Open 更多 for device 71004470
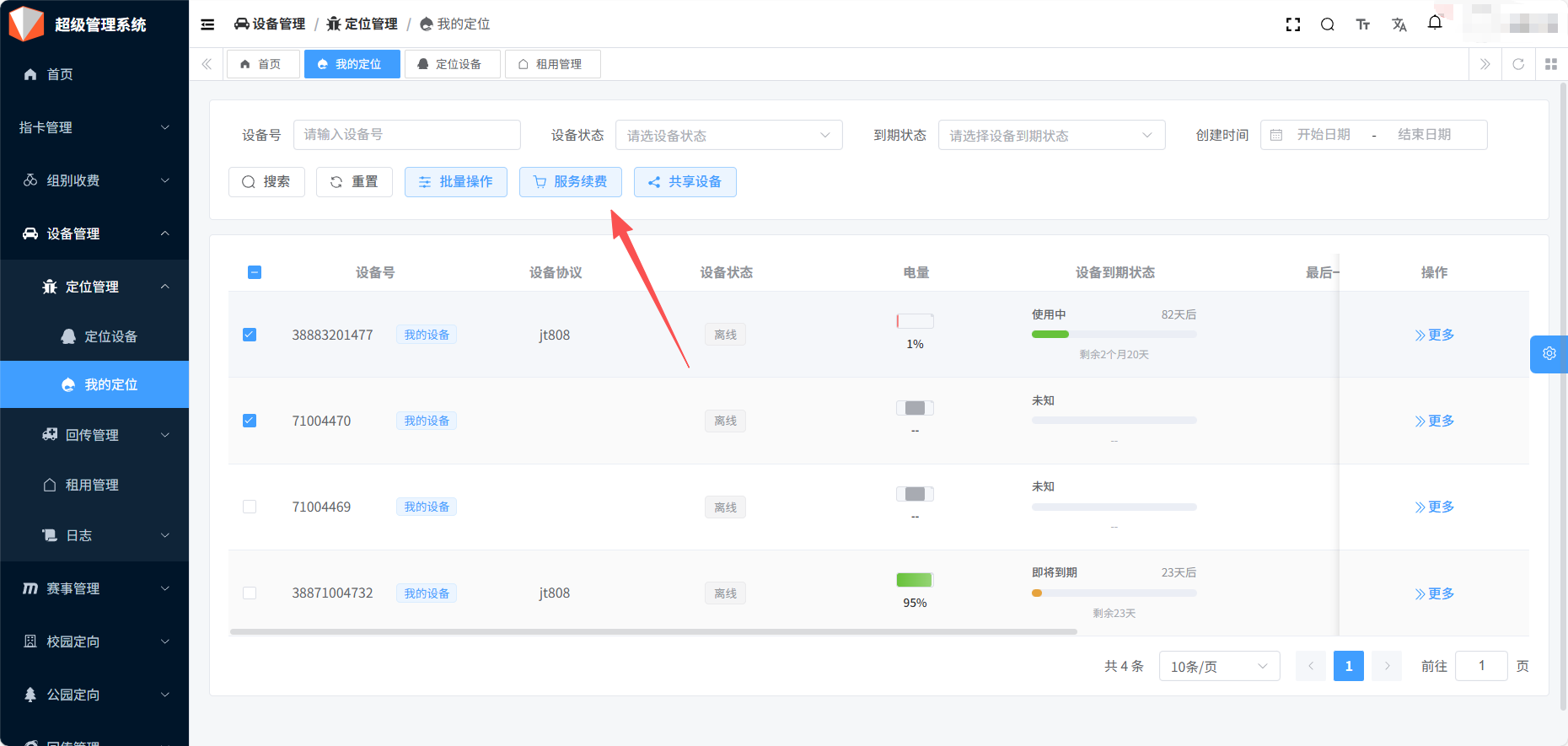 pyautogui.click(x=1434, y=421)
